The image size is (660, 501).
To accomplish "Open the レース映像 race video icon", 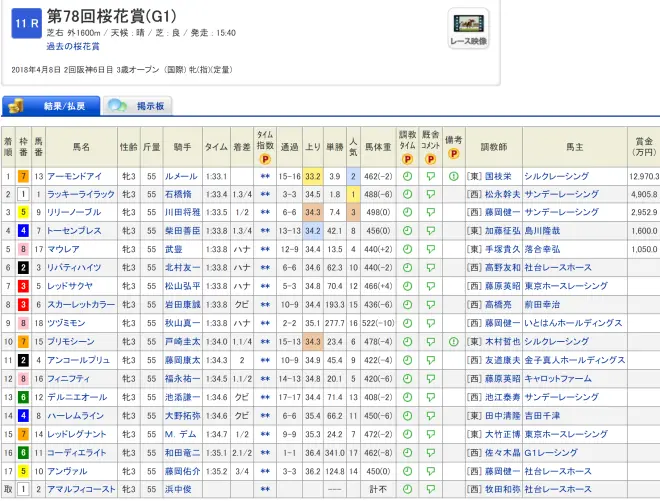I will [x=469, y=26].
